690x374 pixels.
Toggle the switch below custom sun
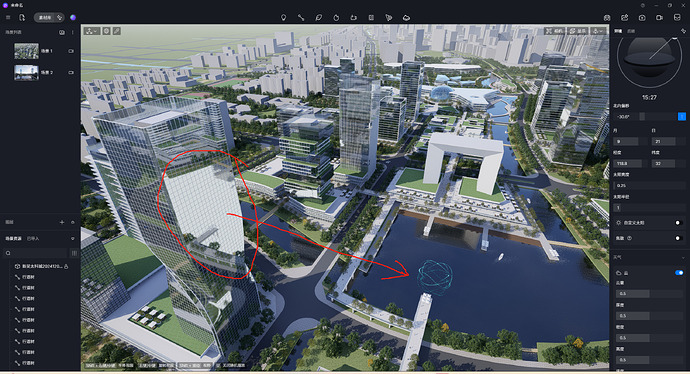[x=678, y=238]
